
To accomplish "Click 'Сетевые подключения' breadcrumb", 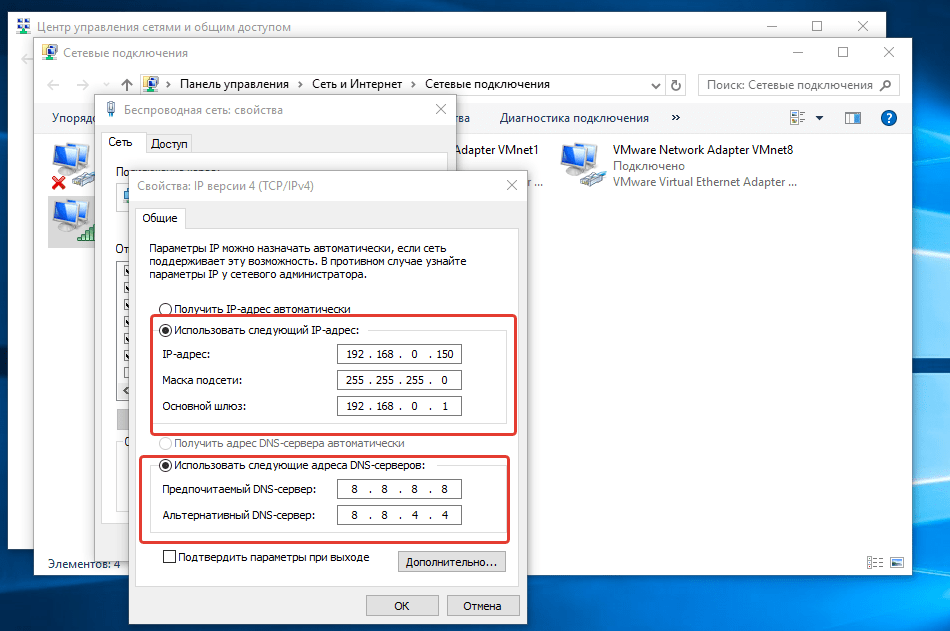I will [x=487, y=84].
